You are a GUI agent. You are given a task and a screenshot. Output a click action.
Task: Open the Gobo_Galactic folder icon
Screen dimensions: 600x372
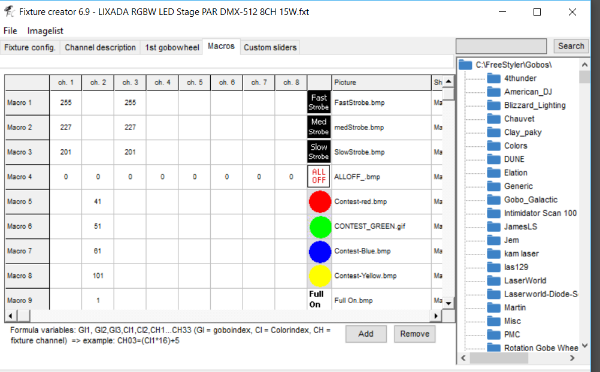[494, 200]
